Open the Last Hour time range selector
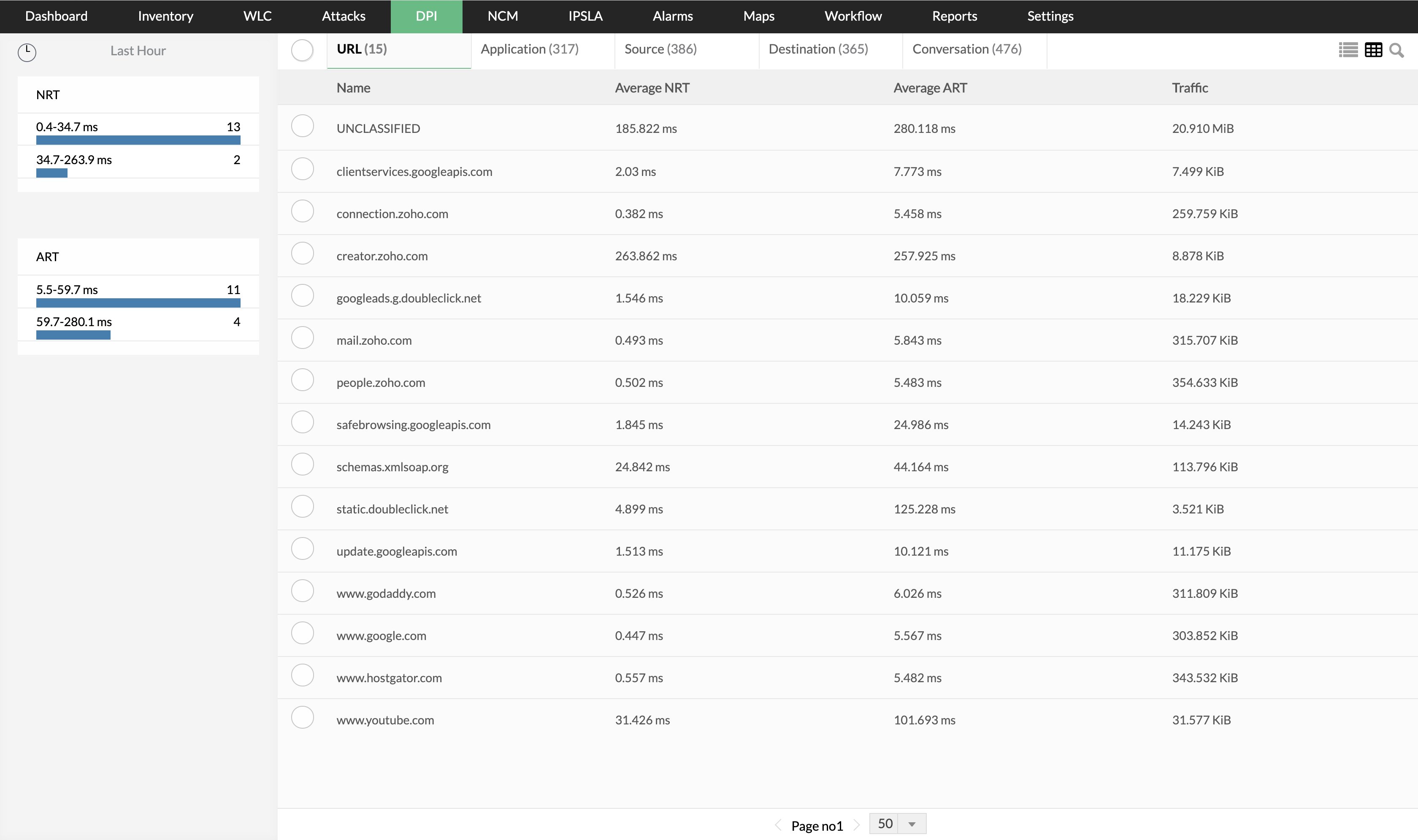This screenshot has height=840, width=1418. 138,51
